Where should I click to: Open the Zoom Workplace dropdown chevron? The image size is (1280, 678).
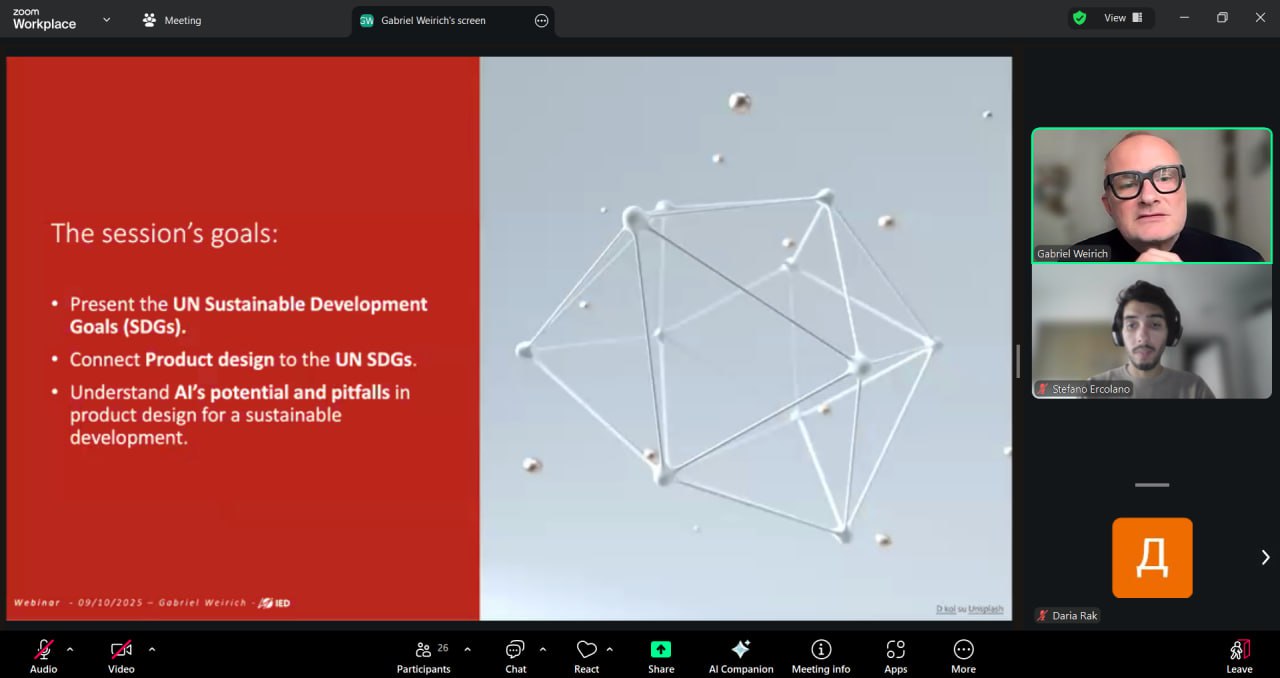coord(107,19)
